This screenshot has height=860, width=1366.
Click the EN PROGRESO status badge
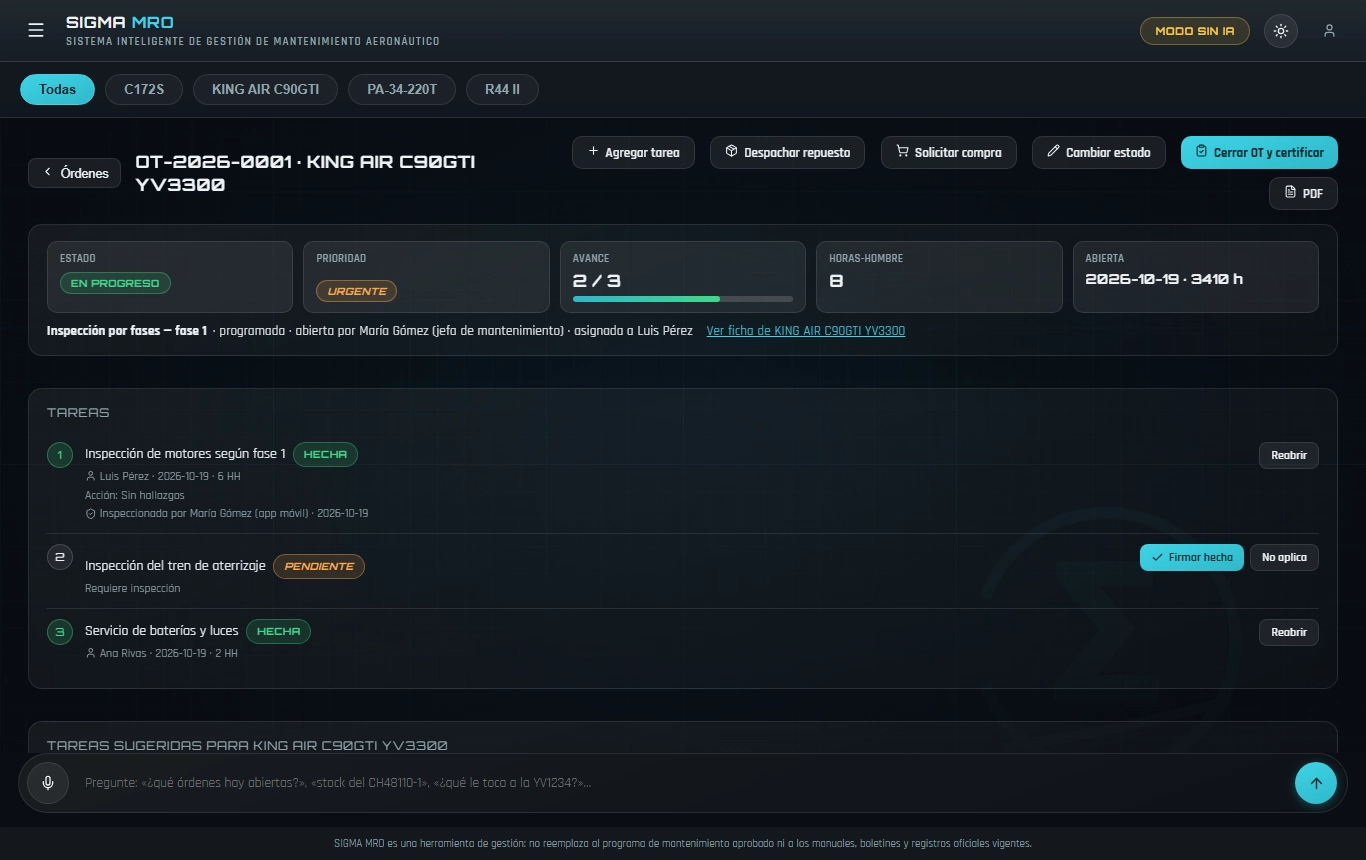tap(116, 283)
